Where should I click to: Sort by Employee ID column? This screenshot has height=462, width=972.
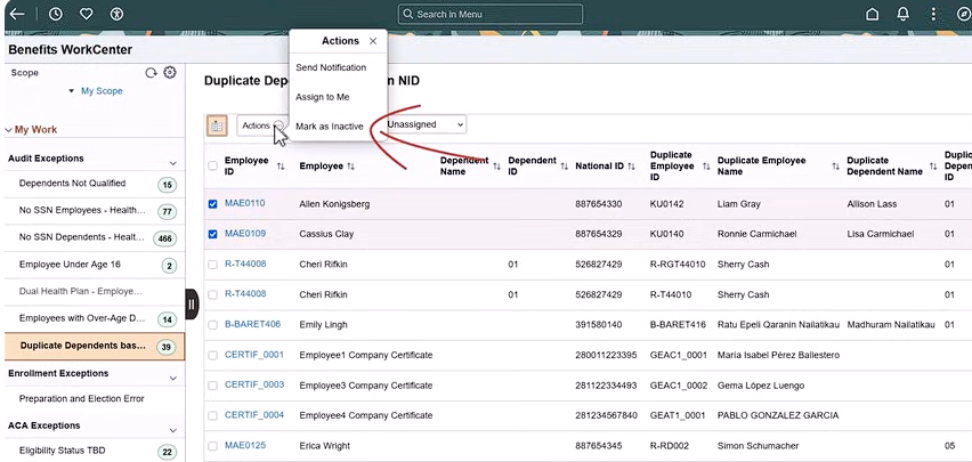coord(280,166)
